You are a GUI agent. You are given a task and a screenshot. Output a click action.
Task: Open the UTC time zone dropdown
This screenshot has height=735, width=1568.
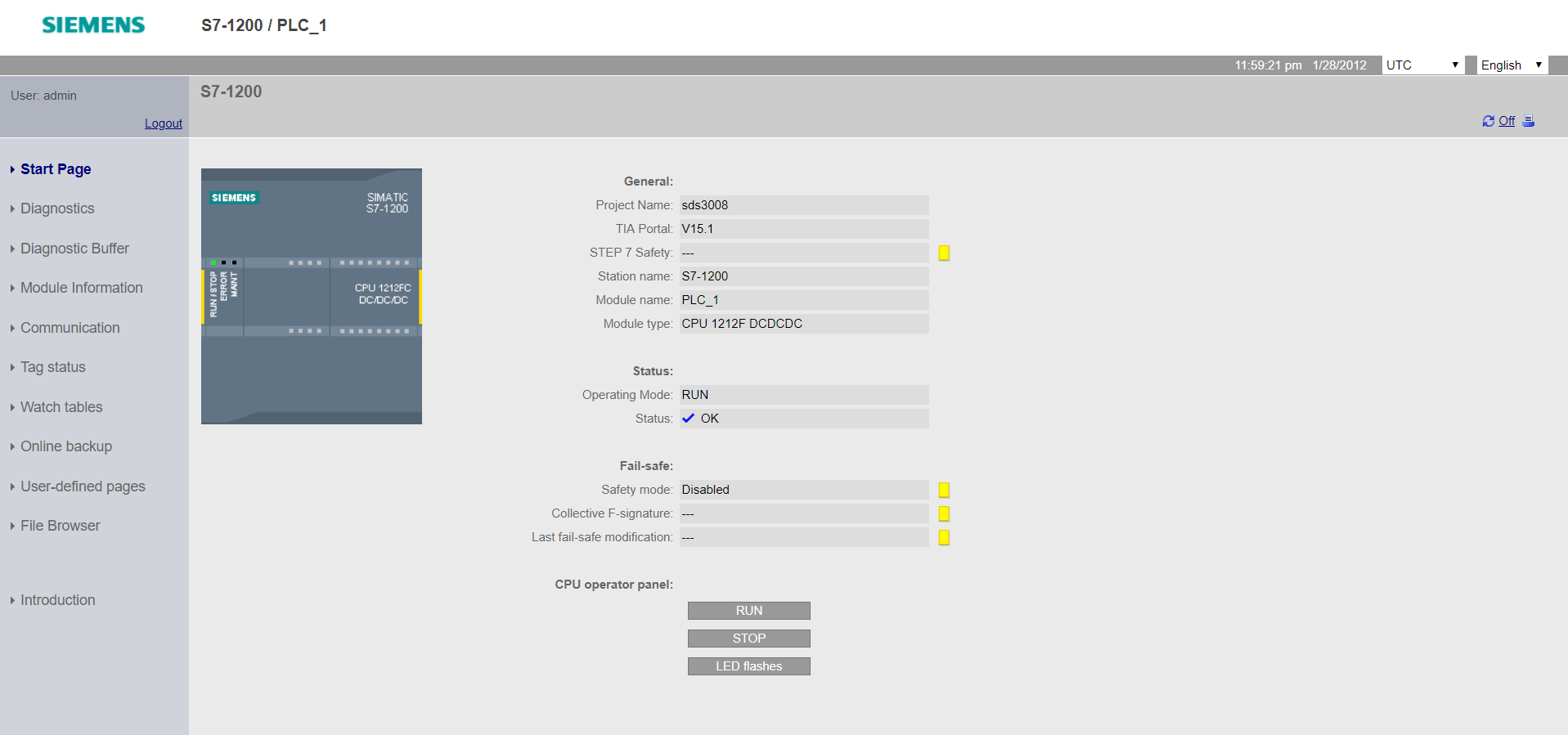click(1423, 65)
